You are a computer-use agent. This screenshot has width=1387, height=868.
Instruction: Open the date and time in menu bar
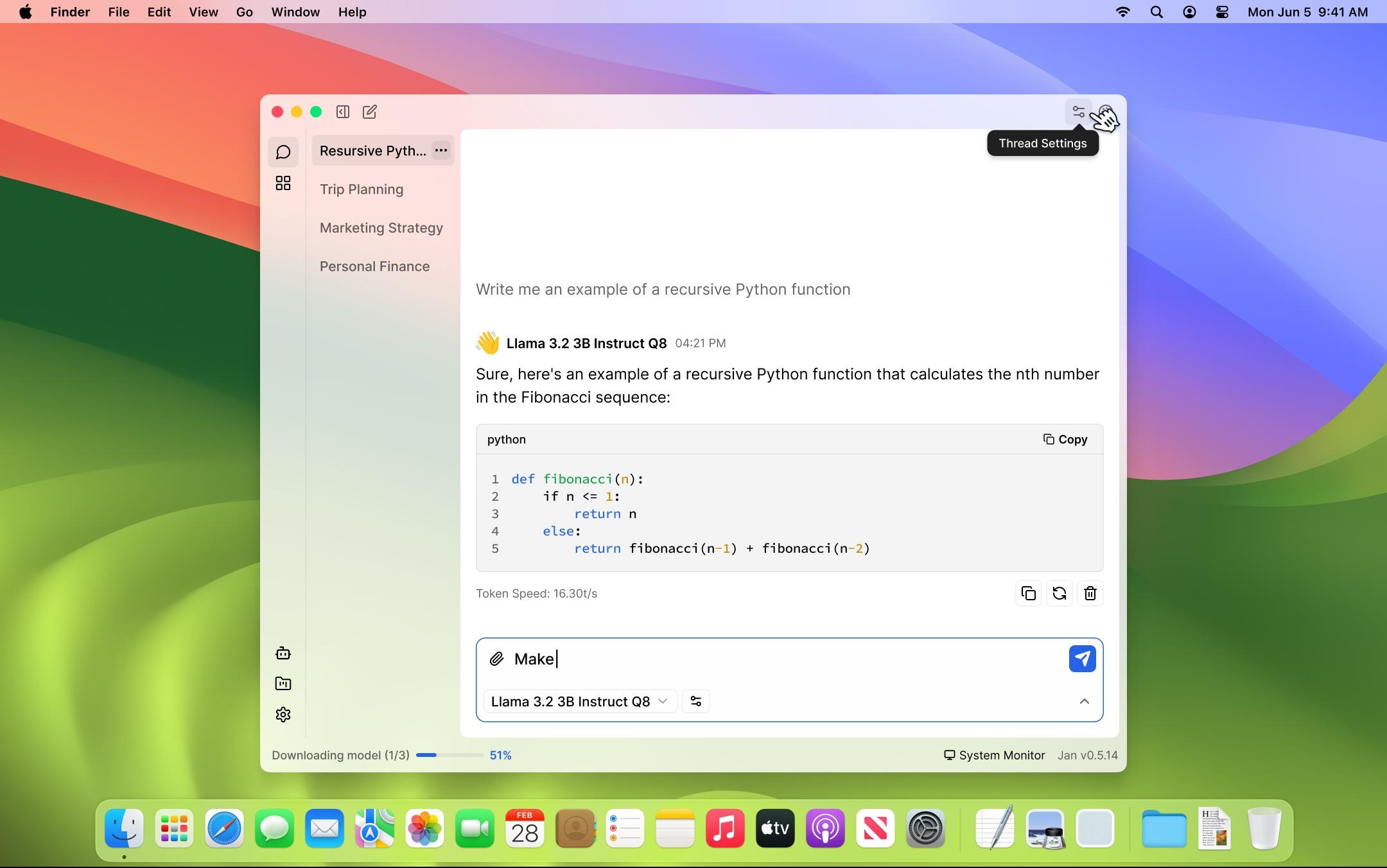coord(1307,12)
